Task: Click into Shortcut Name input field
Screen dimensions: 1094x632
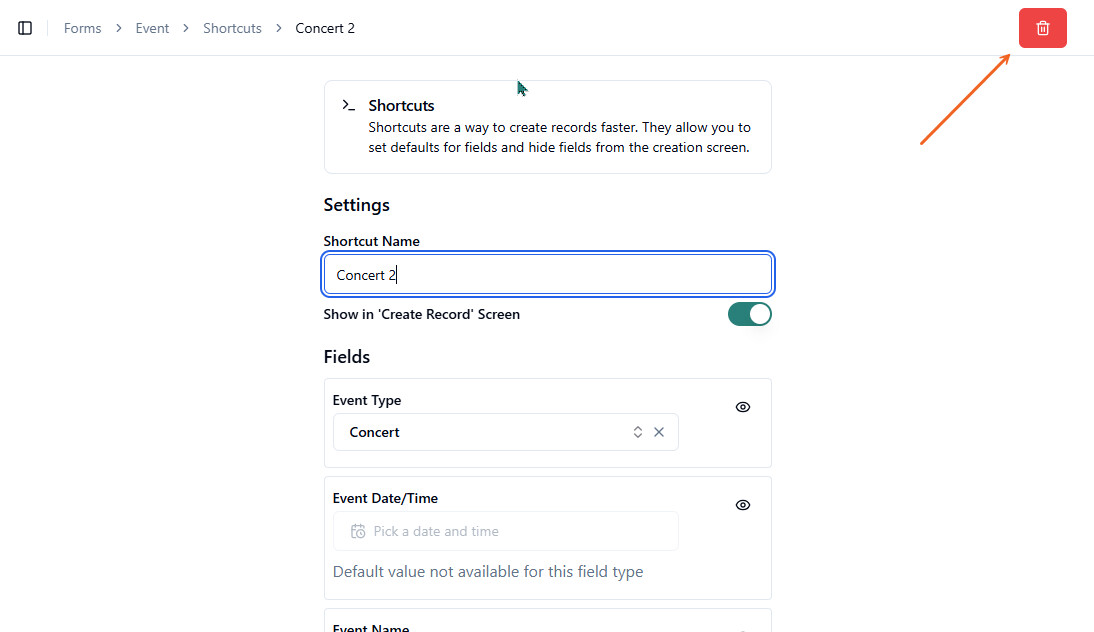Action: (548, 274)
